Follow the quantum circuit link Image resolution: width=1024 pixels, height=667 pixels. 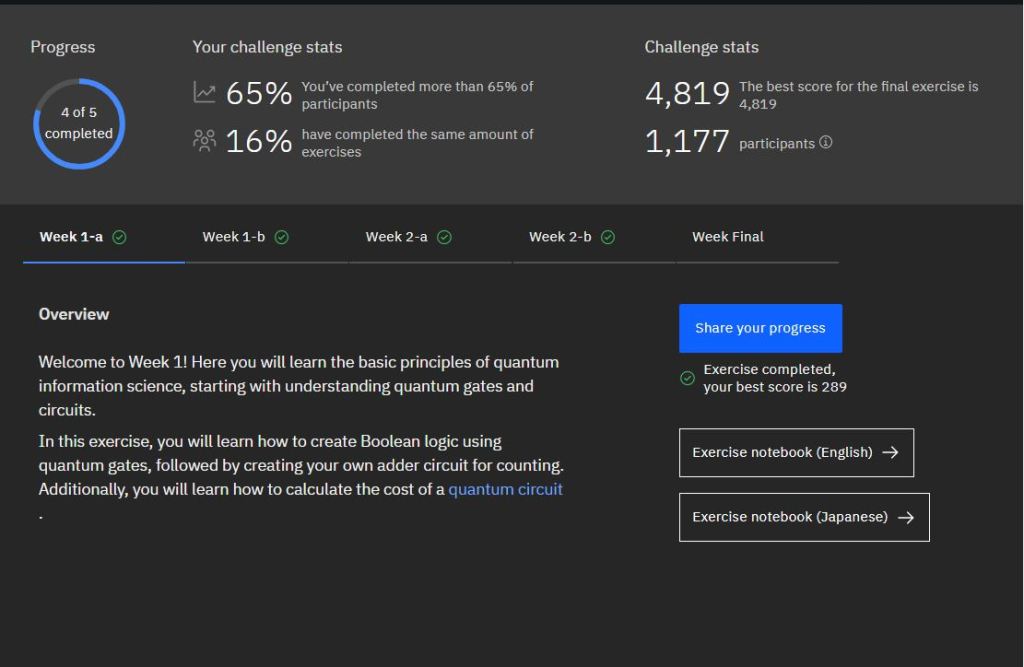tap(505, 489)
